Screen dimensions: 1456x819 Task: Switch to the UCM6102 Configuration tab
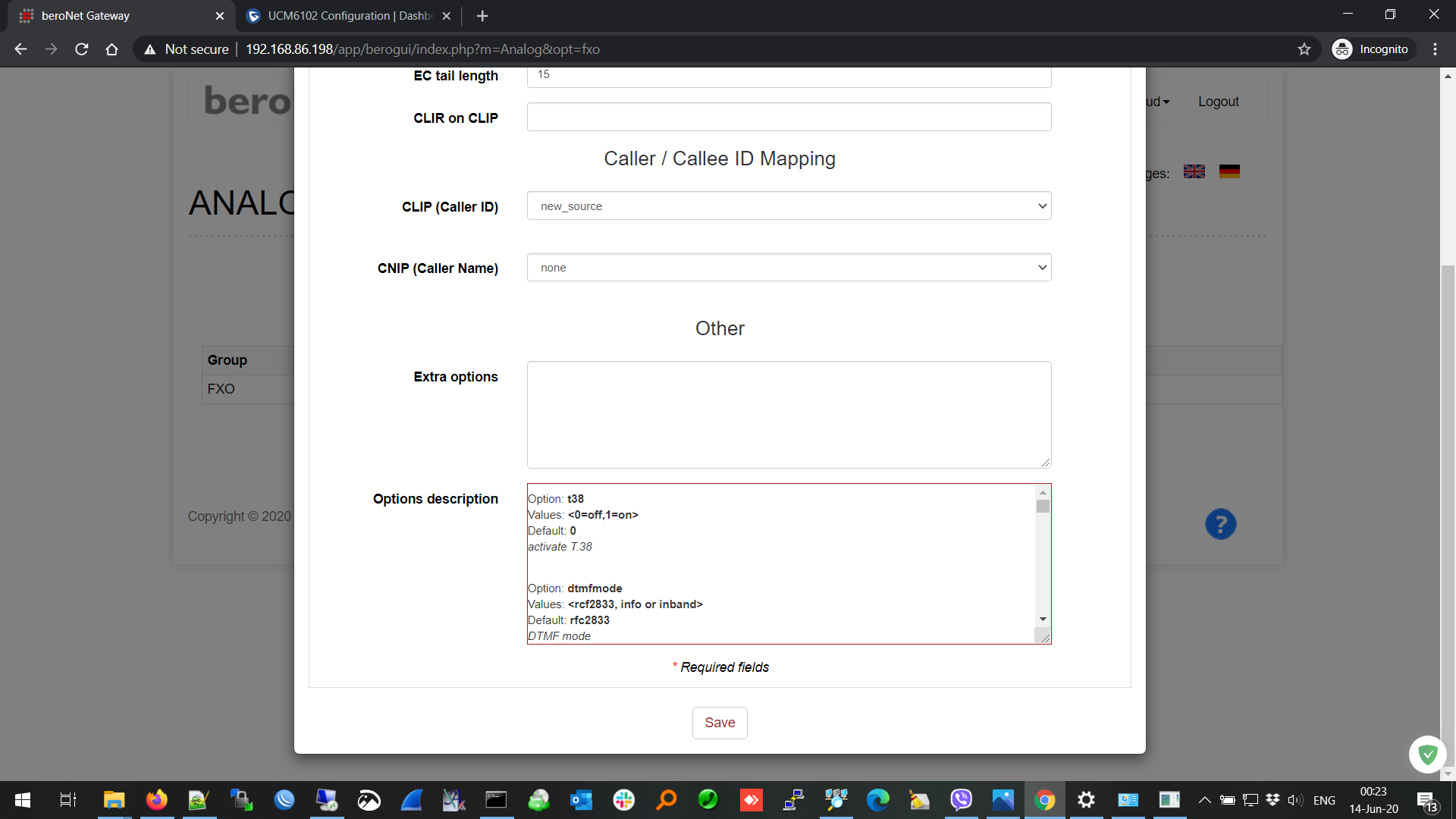349,15
